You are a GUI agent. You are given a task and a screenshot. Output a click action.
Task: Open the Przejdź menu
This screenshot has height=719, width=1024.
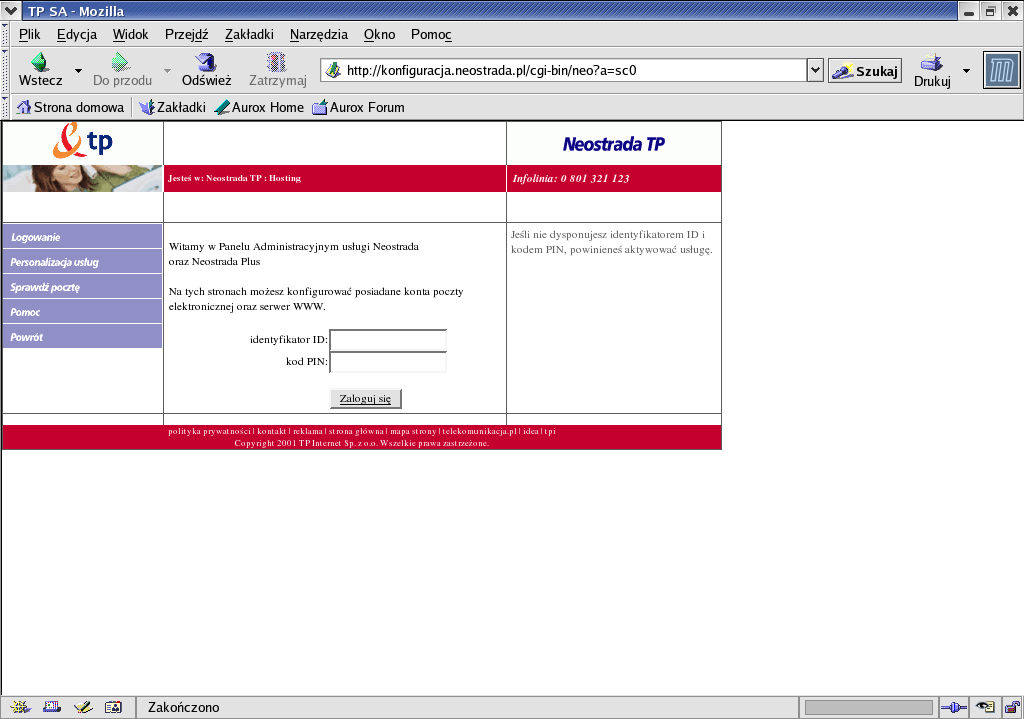pos(186,35)
